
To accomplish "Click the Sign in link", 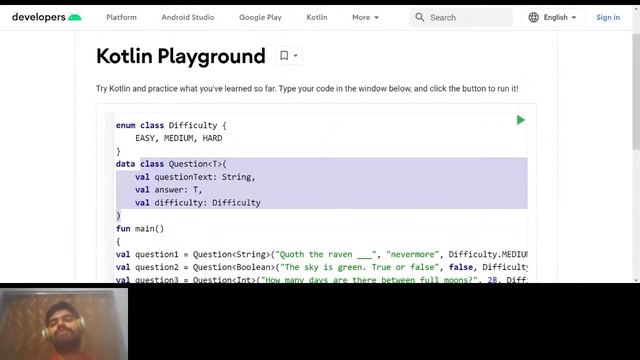I will pyautogui.click(x=608, y=17).
